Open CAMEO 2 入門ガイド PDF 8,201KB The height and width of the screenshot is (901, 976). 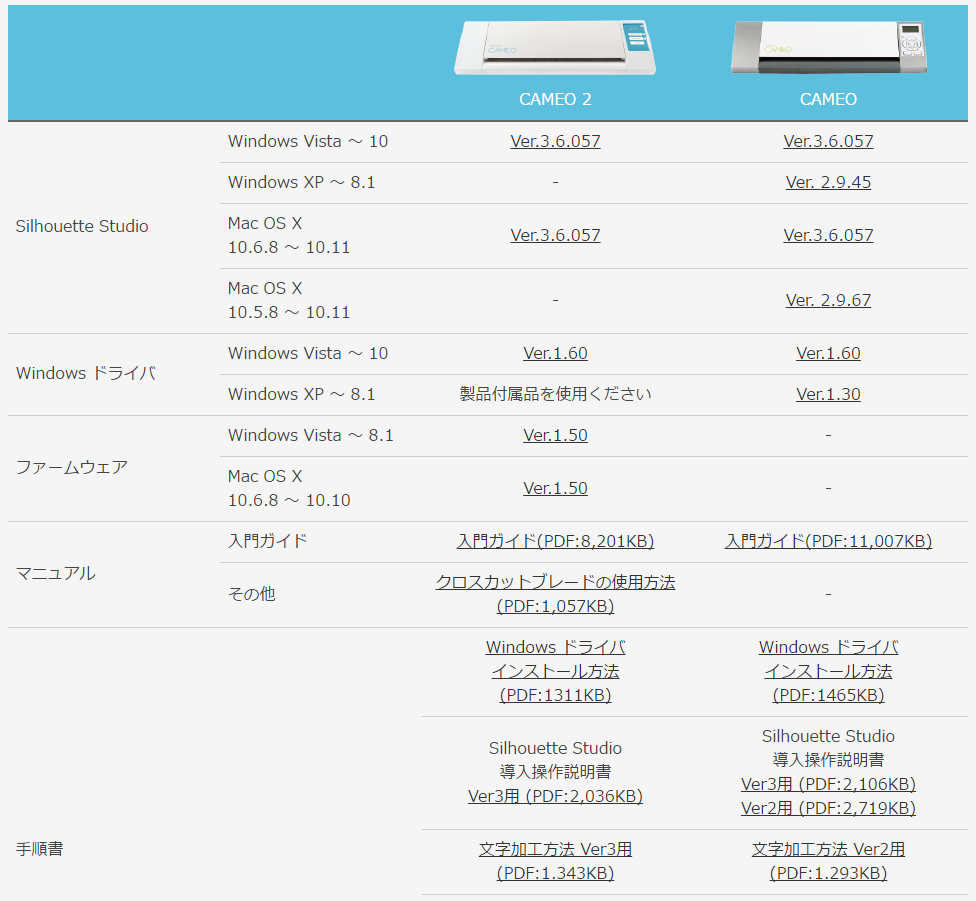pos(555,541)
